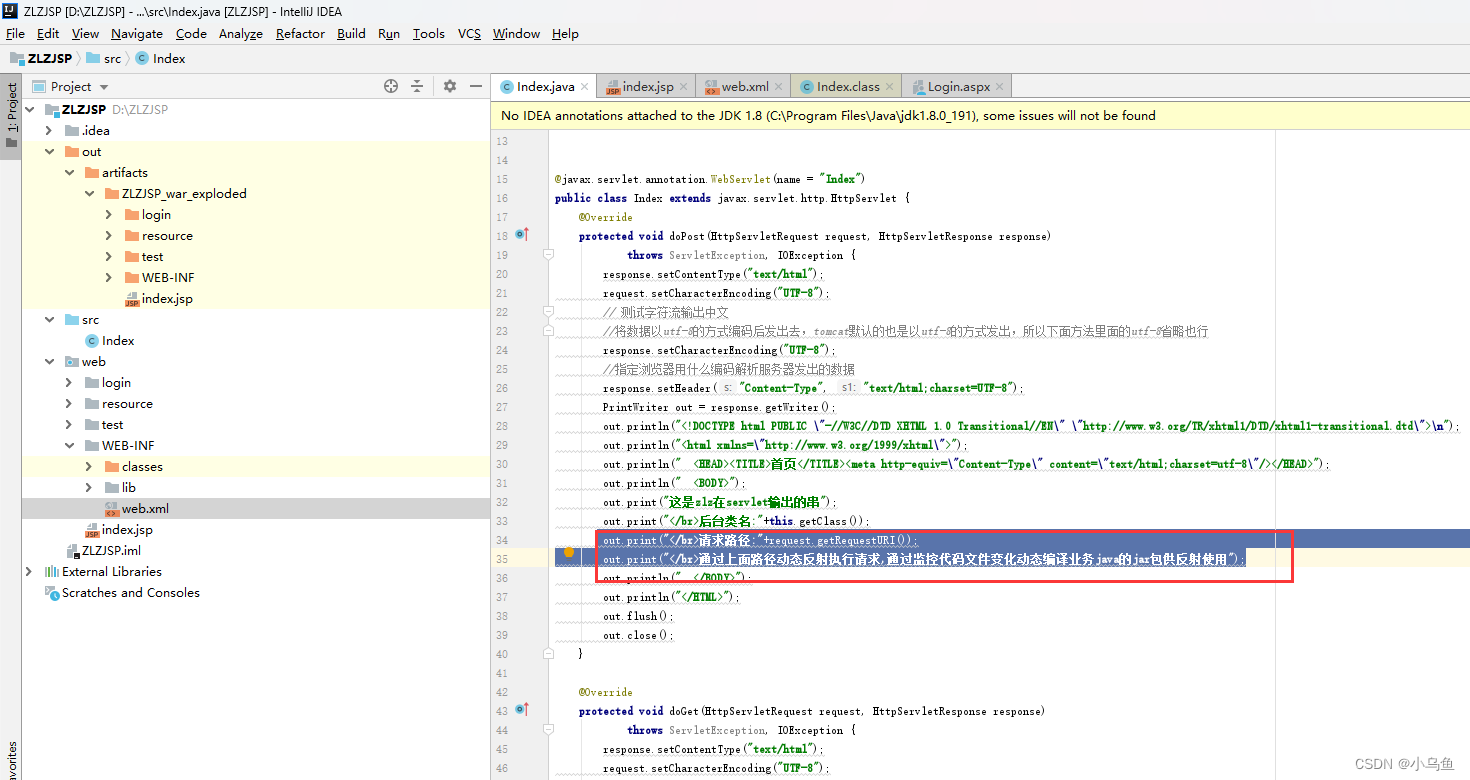The height and width of the screenshot is (780, 1470).
Task: Close the Index.java editor tab
Action: point(585,87)
